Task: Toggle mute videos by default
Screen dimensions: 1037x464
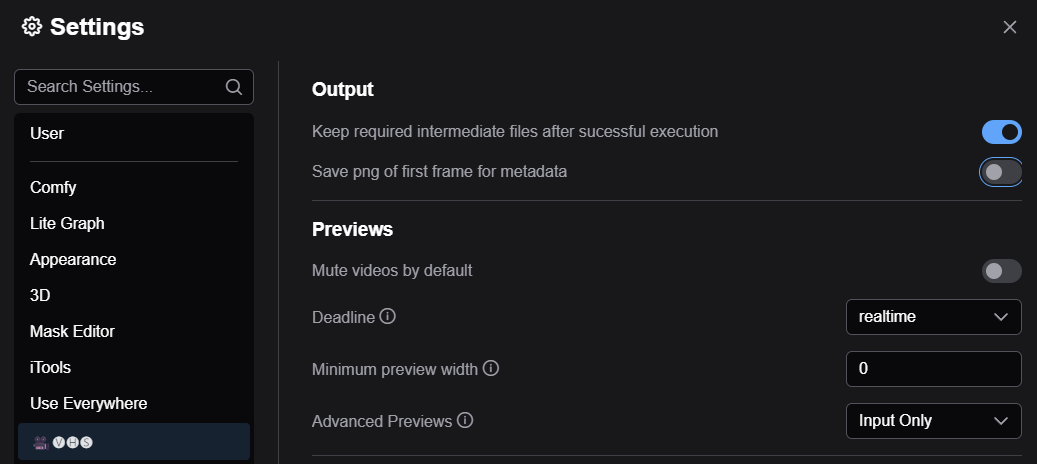Action: click(x=1001, y=271)
